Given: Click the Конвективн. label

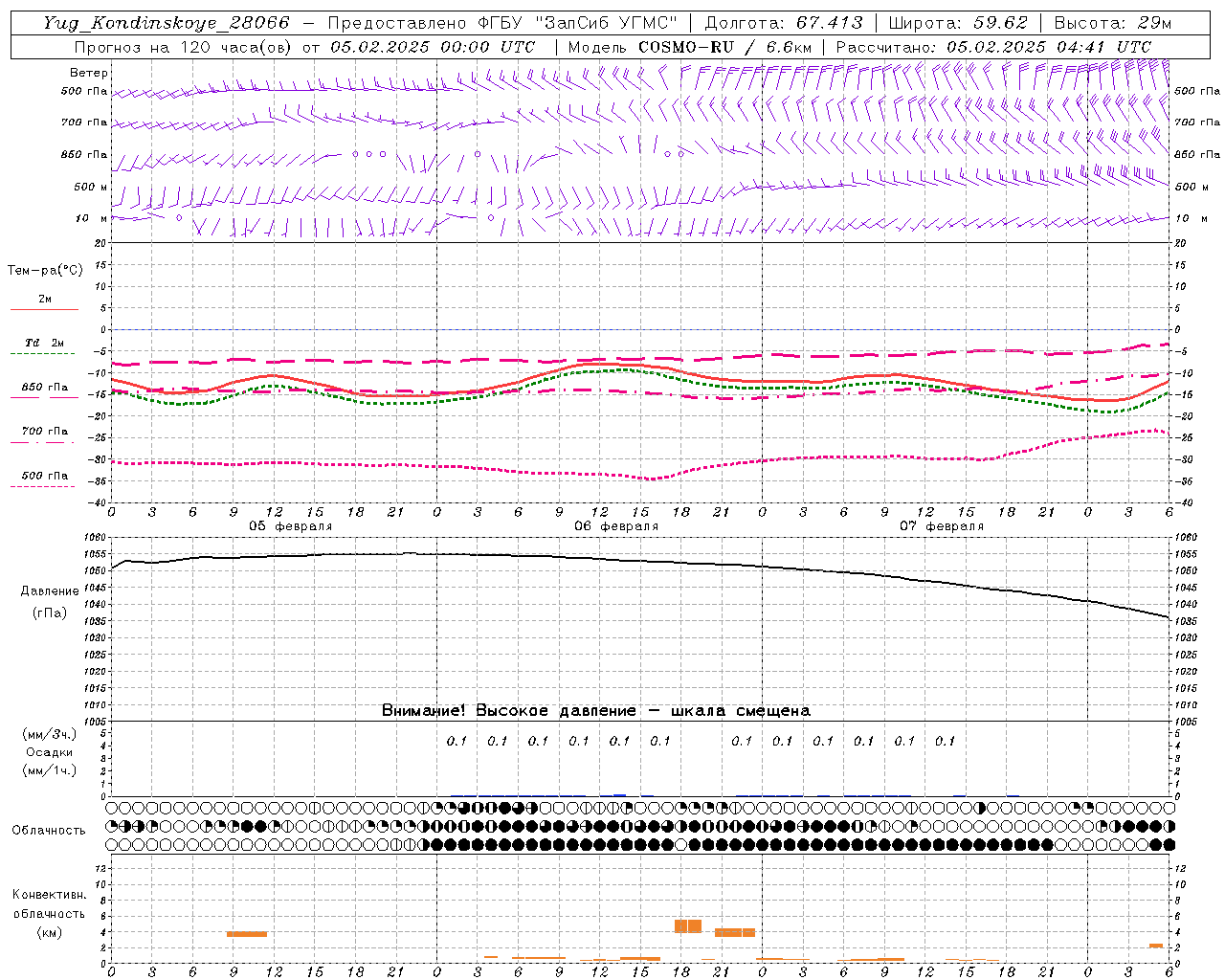Looking at the screenshot, I should (x=49, y=895).
